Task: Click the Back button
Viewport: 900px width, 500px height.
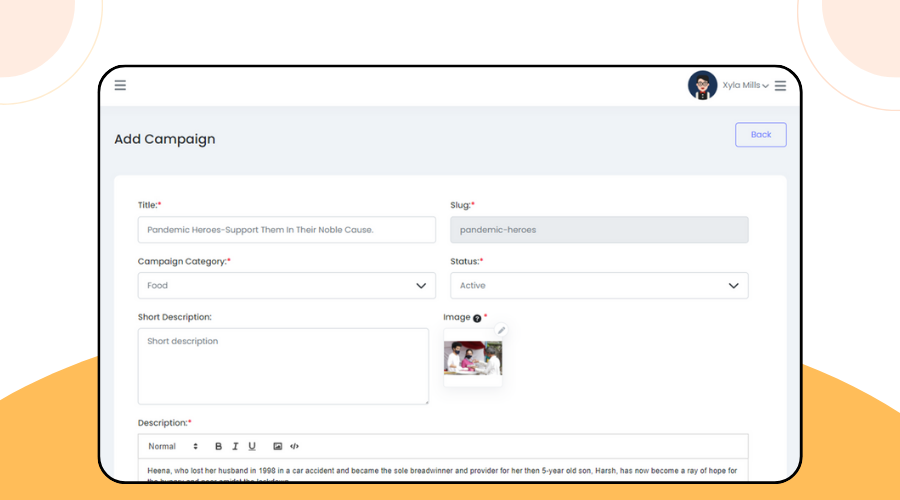Action: [x=760, y=134]
